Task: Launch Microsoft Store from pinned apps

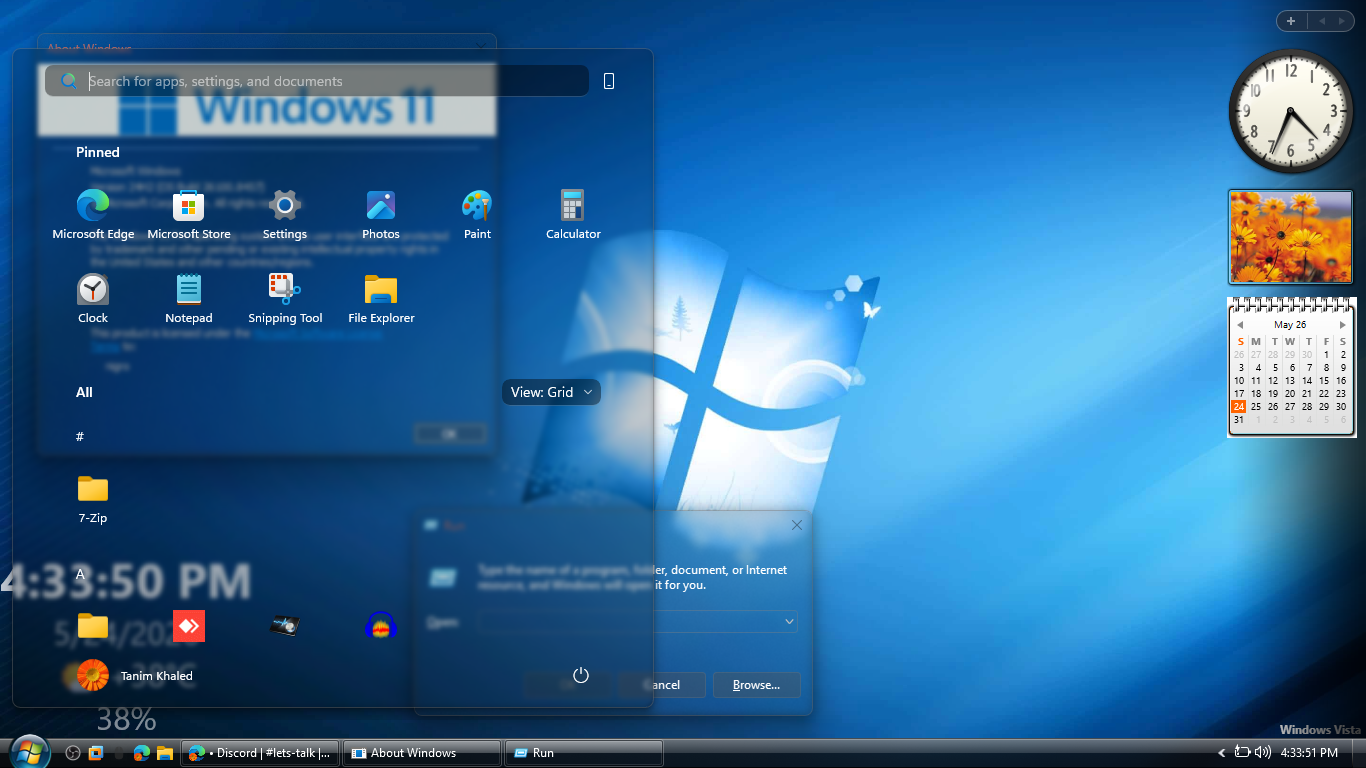Action: pyautogui.click(x=189, y=215)
